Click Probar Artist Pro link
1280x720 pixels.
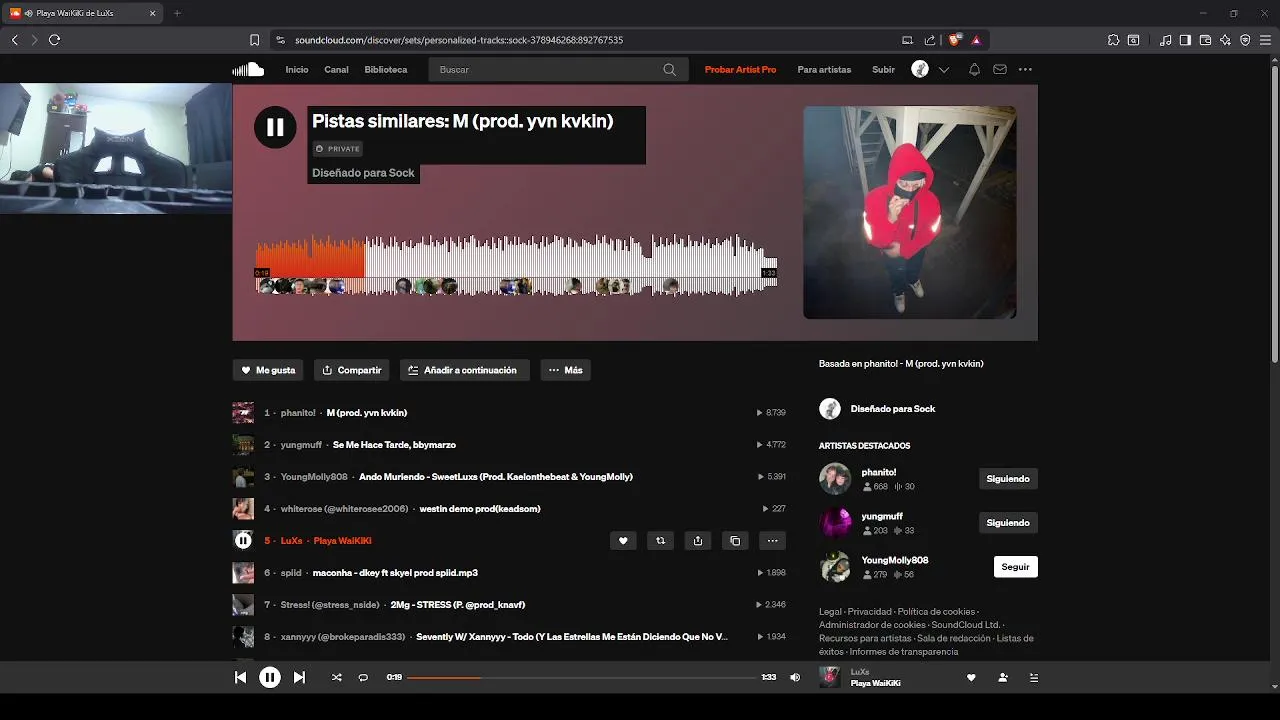(x=740, y=70)
